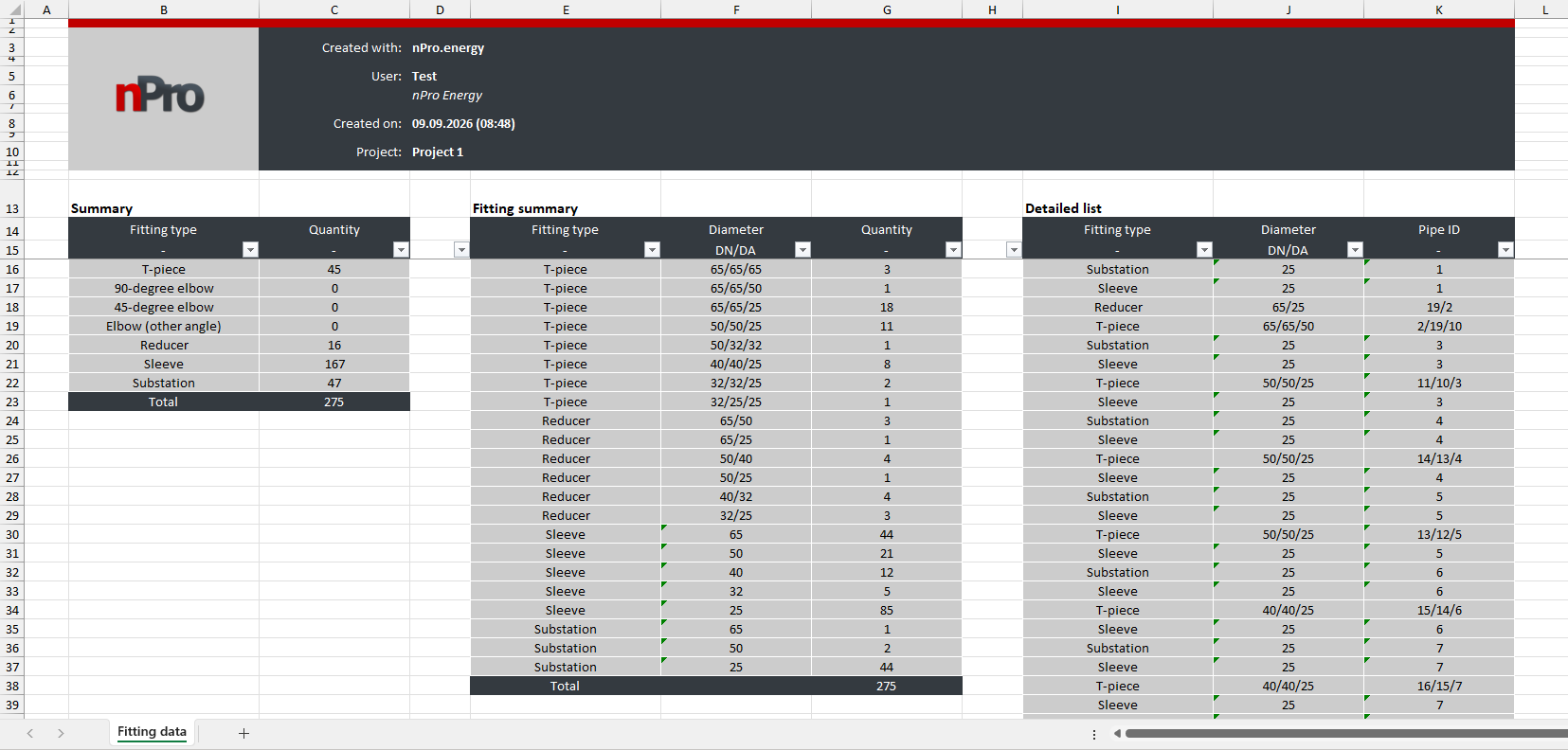This screenshot has height=750, width=1568.
Task: Click diameter cell '50/32/32'
Action: tap(736, 345)
